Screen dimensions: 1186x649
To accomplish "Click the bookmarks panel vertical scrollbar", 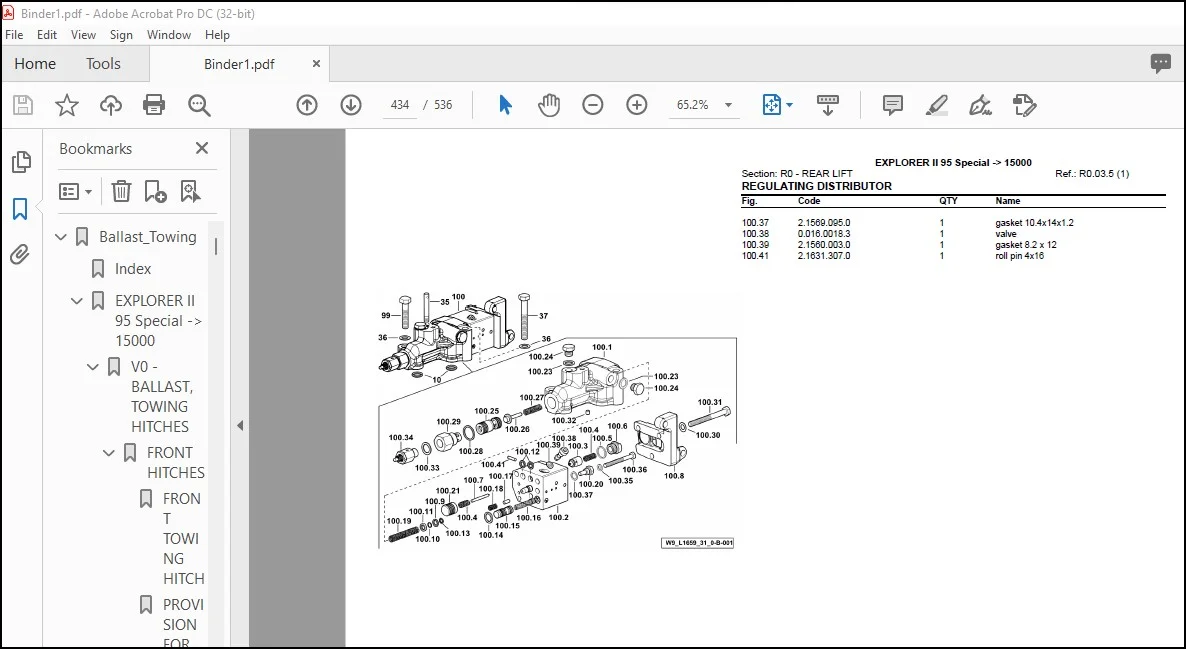I will pyautogui.click(x=216, y=247).
